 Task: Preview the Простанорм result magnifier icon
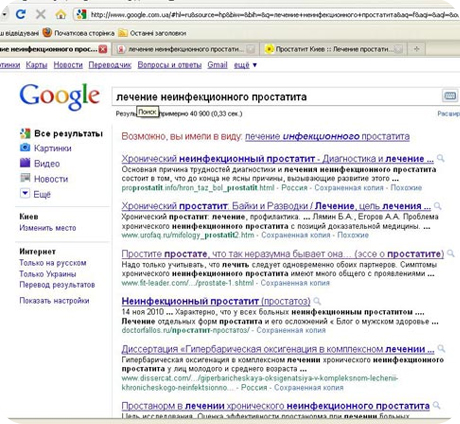[436, 405]
